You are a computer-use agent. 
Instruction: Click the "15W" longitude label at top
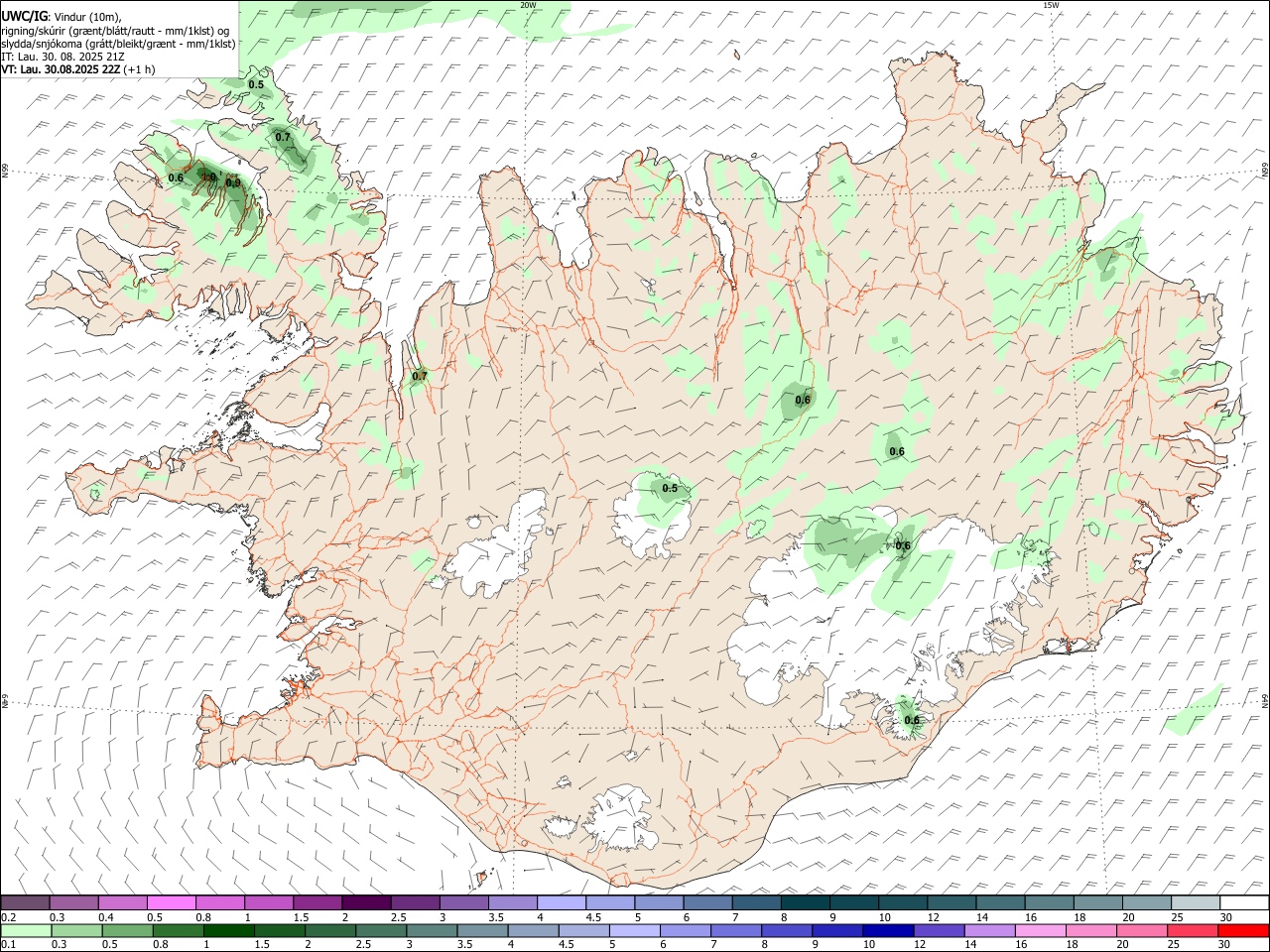pos(1051,5)
